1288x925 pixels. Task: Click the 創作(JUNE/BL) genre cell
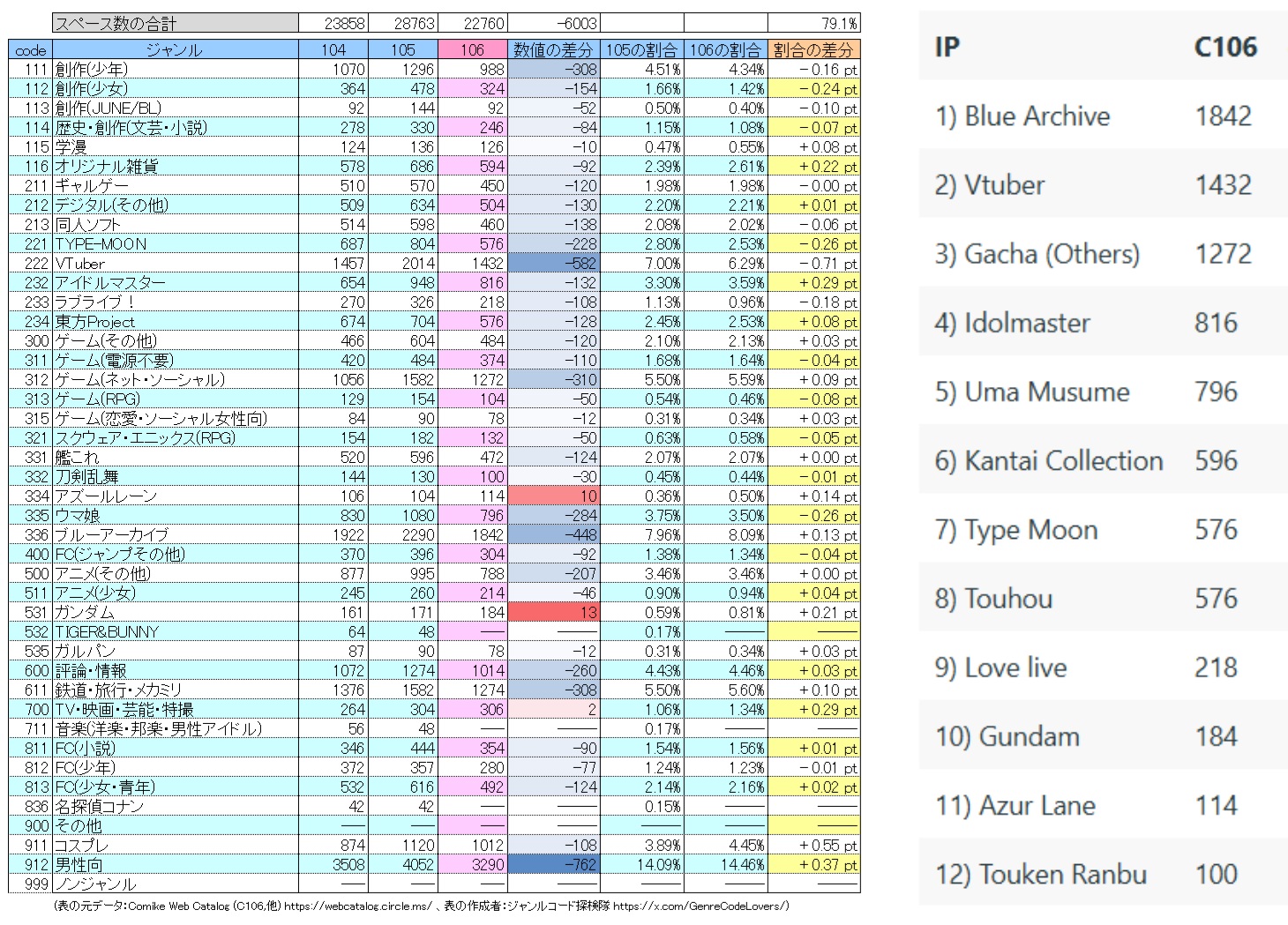pos(175,108)
